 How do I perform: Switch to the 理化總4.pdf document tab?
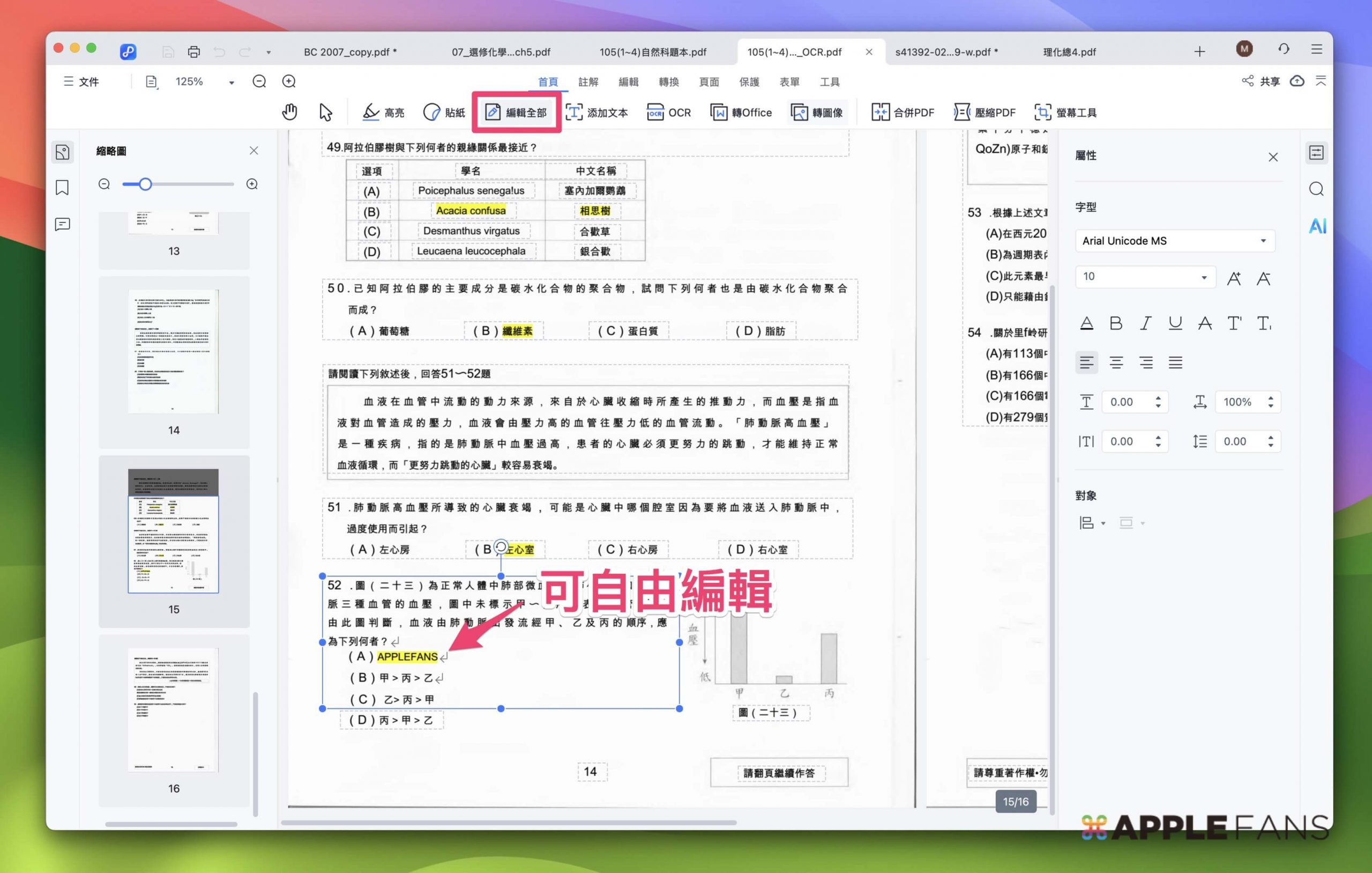1068,52
